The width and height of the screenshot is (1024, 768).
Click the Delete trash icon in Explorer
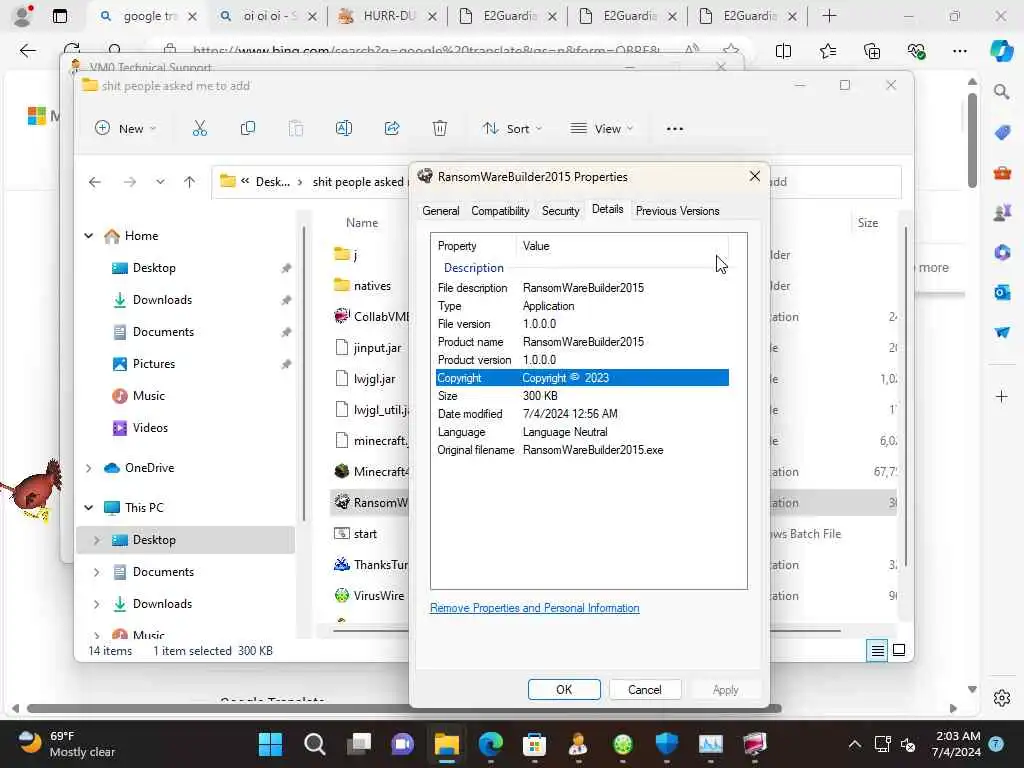(x=440, y=129)
